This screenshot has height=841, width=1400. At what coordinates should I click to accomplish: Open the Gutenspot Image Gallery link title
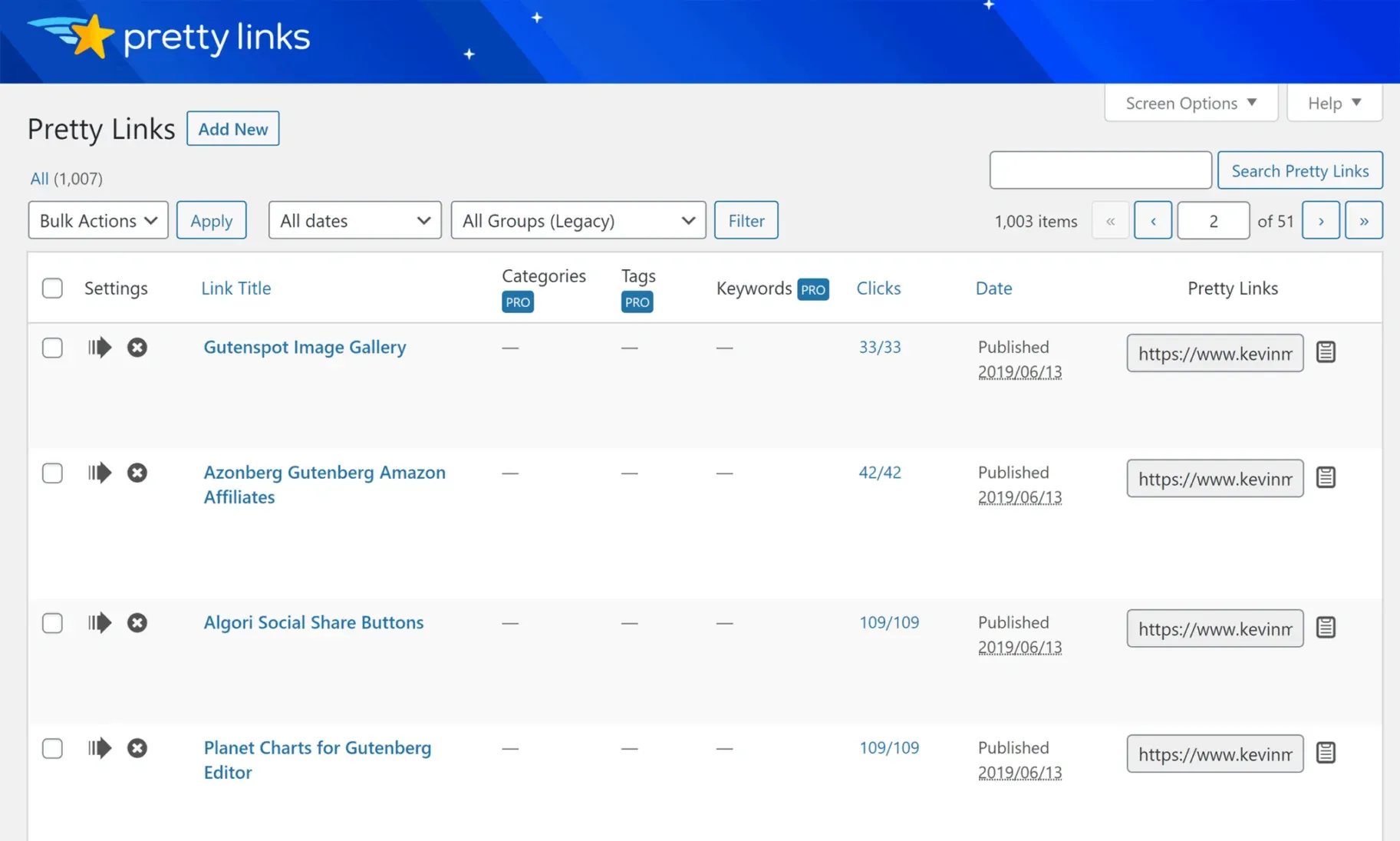[x=305, y=347]
